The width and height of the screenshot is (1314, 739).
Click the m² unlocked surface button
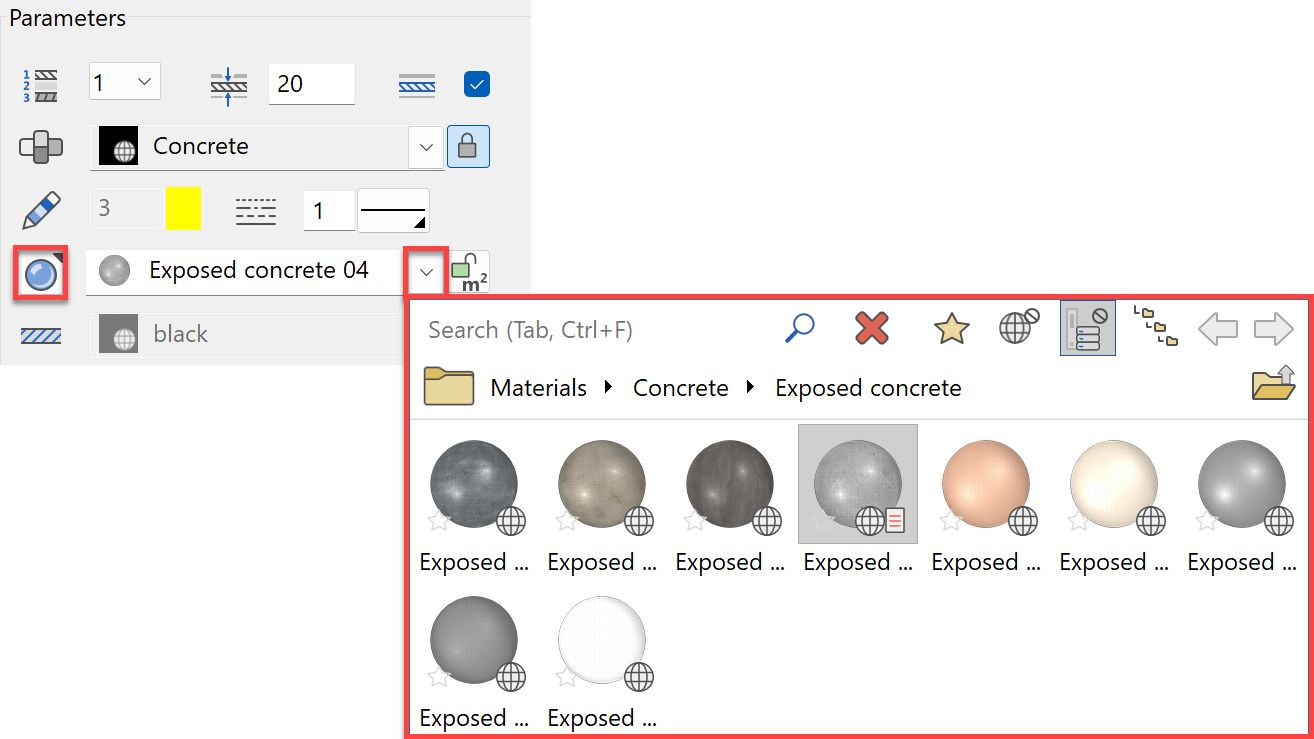[468, 272]
